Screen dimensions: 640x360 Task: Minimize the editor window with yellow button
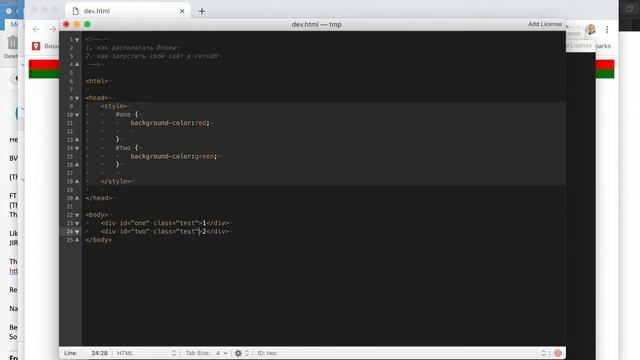(x=77, y=24)
